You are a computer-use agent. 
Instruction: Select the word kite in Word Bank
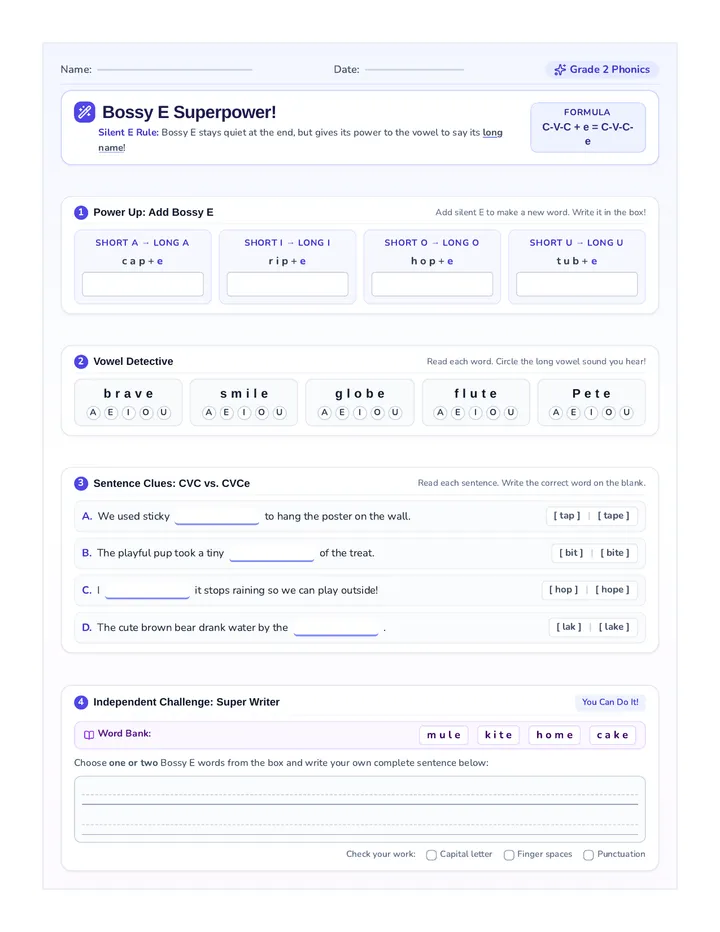498,735
